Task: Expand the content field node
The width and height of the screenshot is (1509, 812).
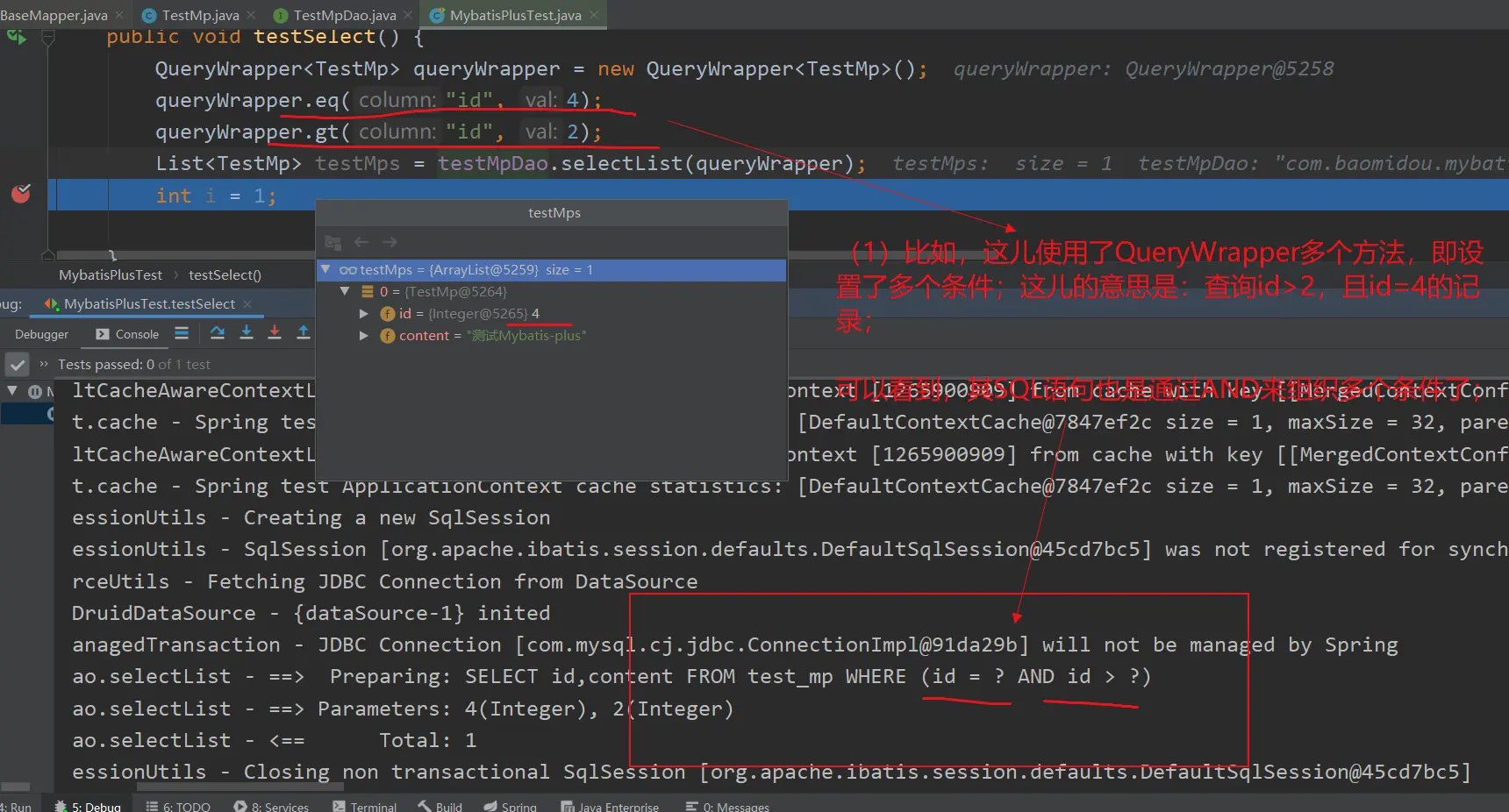Action: (364, 335)
